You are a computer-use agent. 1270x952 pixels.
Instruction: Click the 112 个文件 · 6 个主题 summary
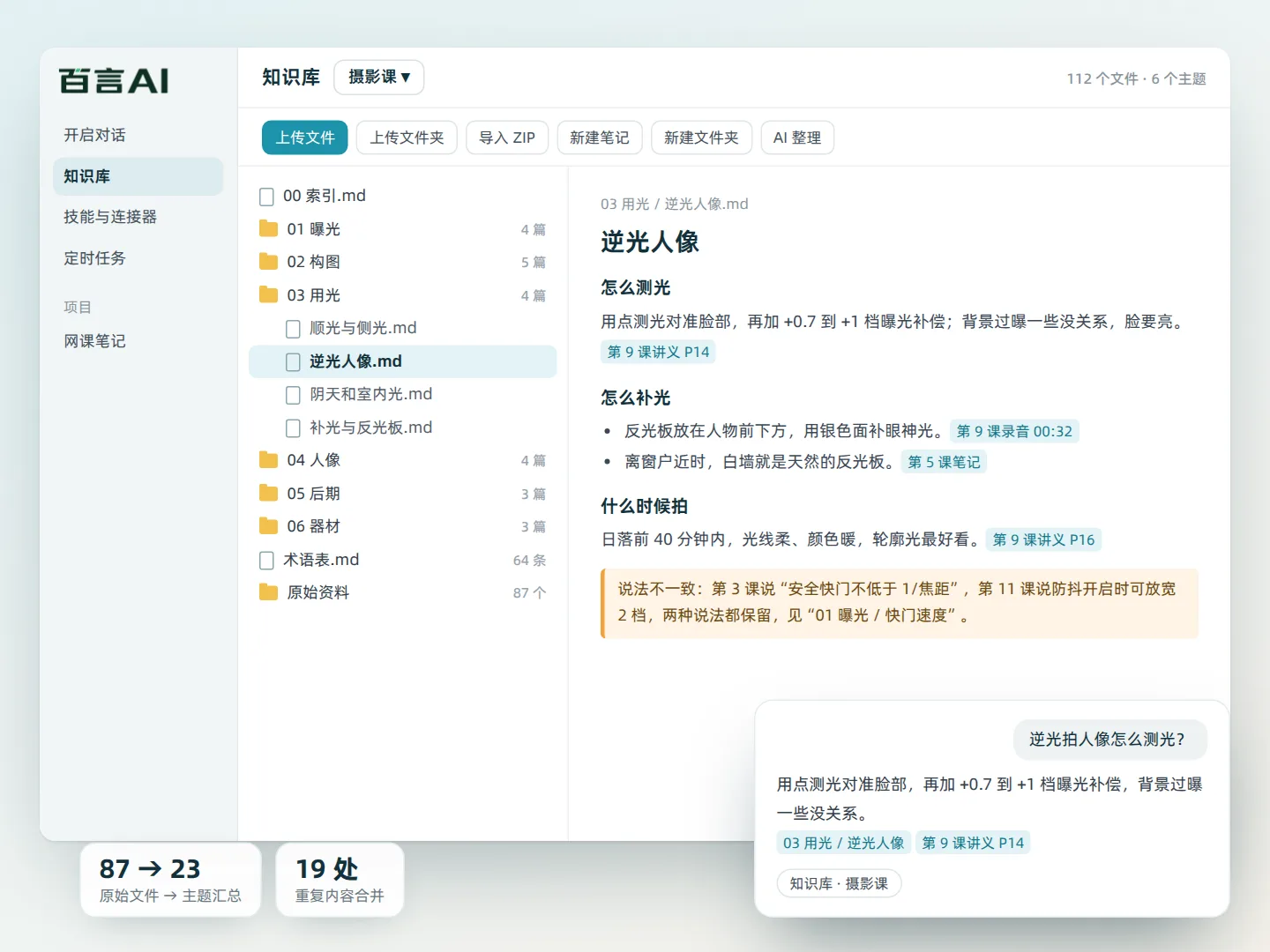pyautogui.click(x=1136, y=78)
